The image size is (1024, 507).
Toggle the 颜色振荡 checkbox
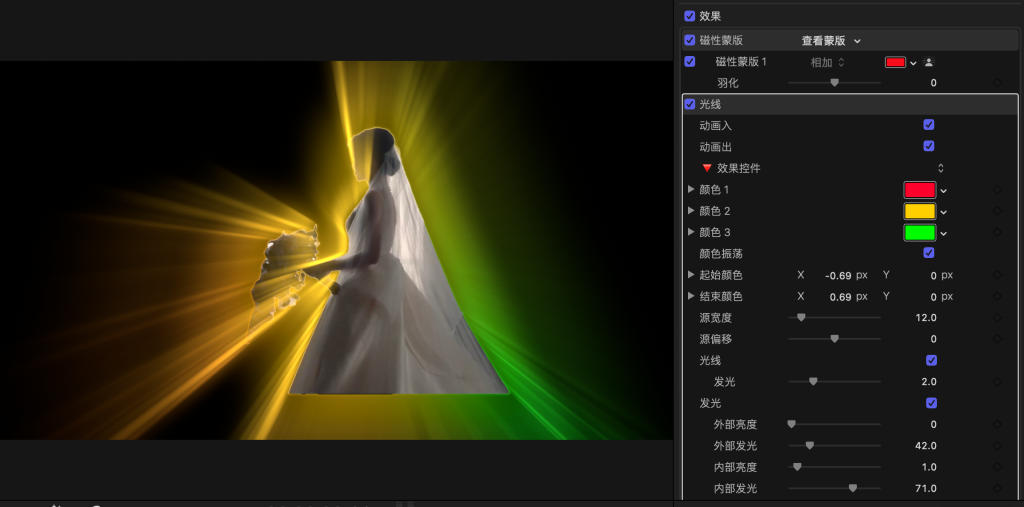(x=929, y=254)
